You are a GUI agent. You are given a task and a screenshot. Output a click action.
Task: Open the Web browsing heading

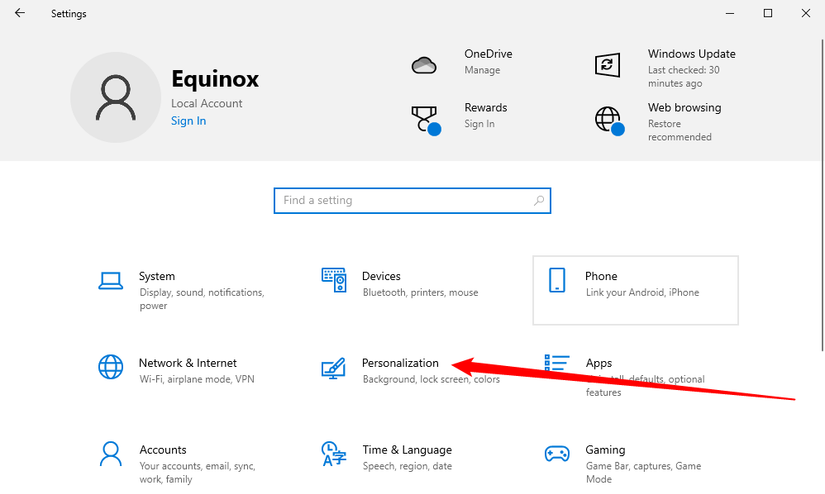pyautogui.click(x=685, y=107)
